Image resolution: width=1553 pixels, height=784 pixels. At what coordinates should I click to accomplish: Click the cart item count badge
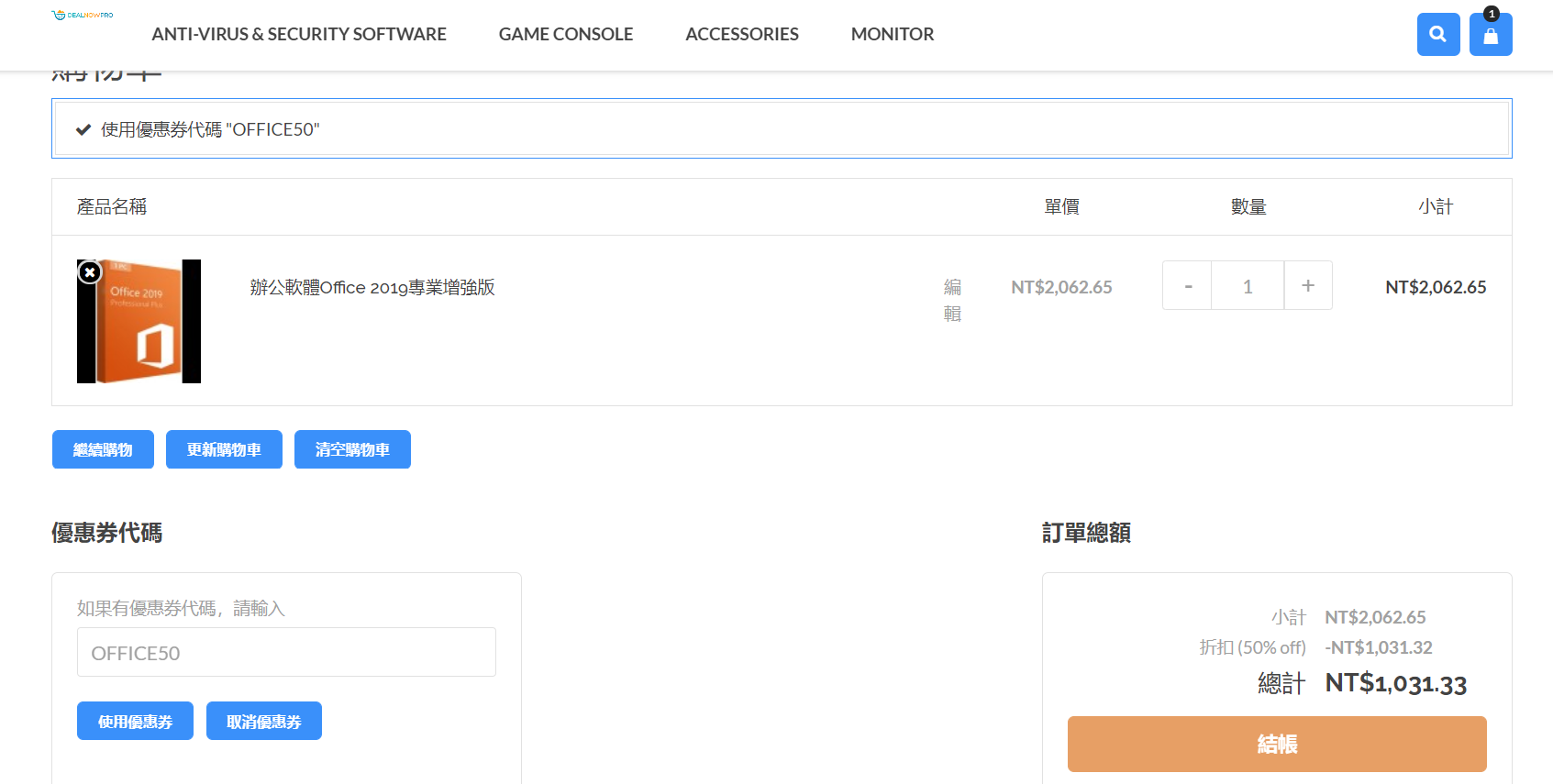point(1492,14)
